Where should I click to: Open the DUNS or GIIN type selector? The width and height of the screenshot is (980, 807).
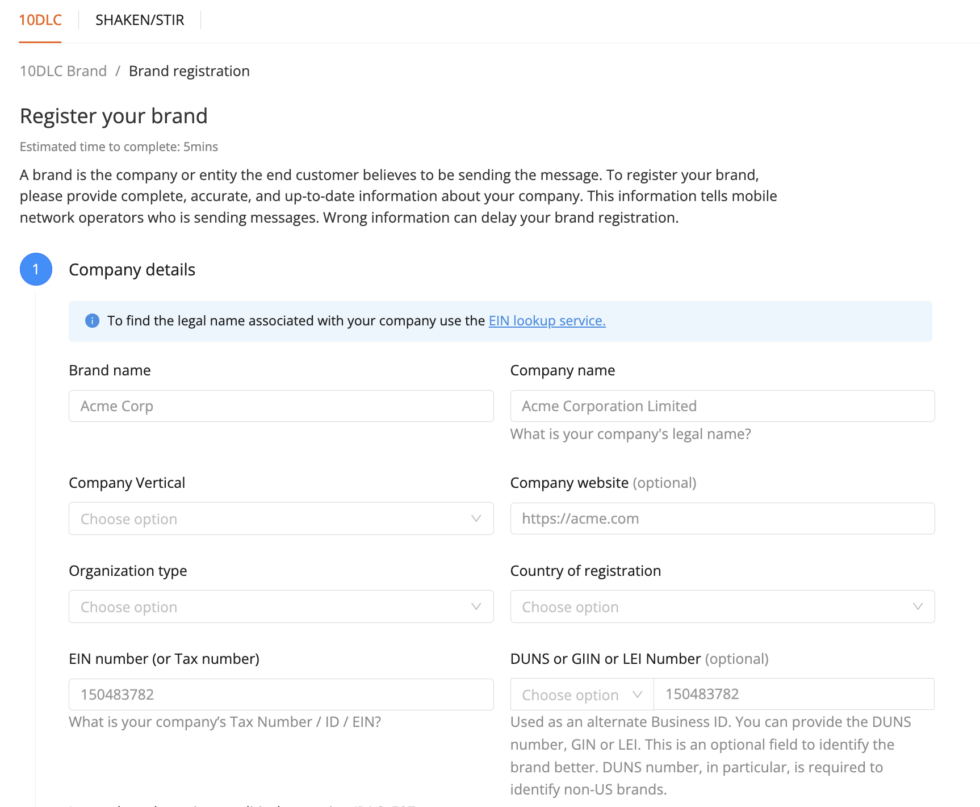(580, 694)
